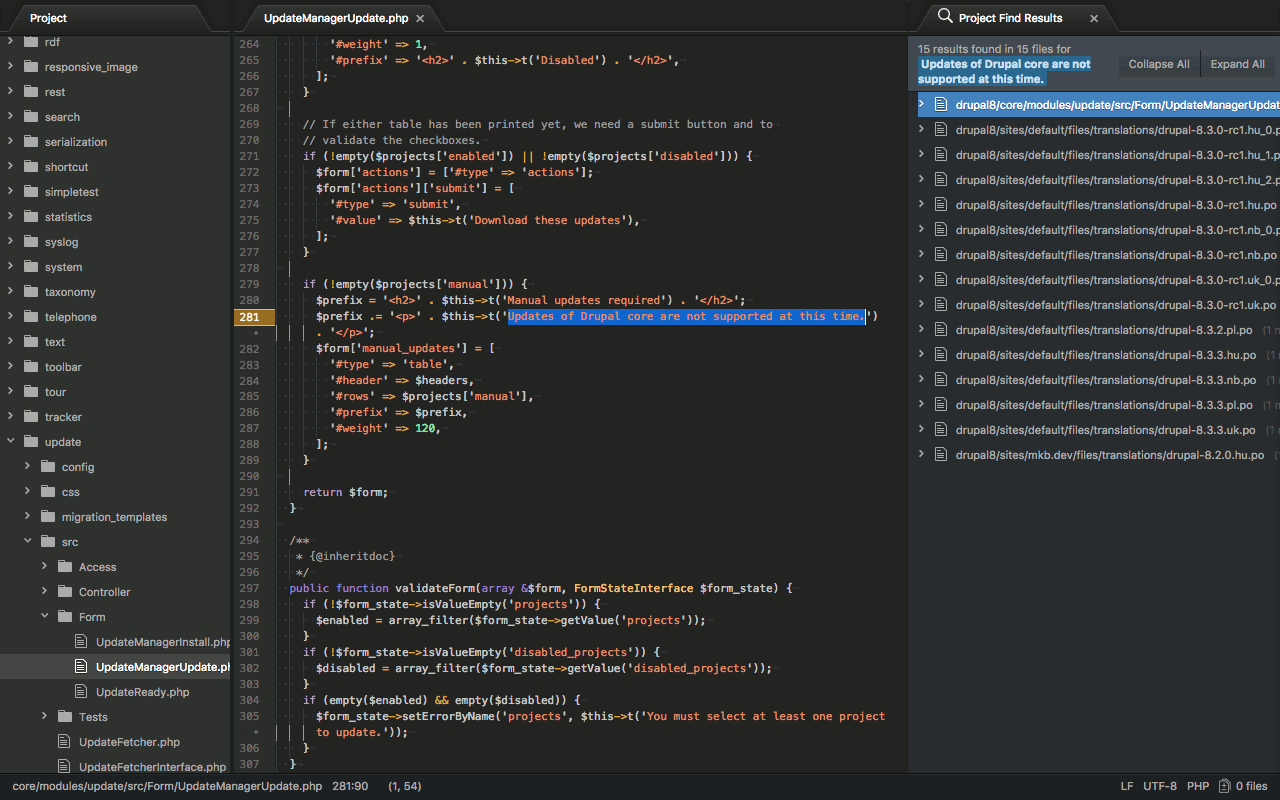The height and width of the screenshot is (800, 1280).
Task: Click the Controller folder icon
Action: (x=65, y=591)
